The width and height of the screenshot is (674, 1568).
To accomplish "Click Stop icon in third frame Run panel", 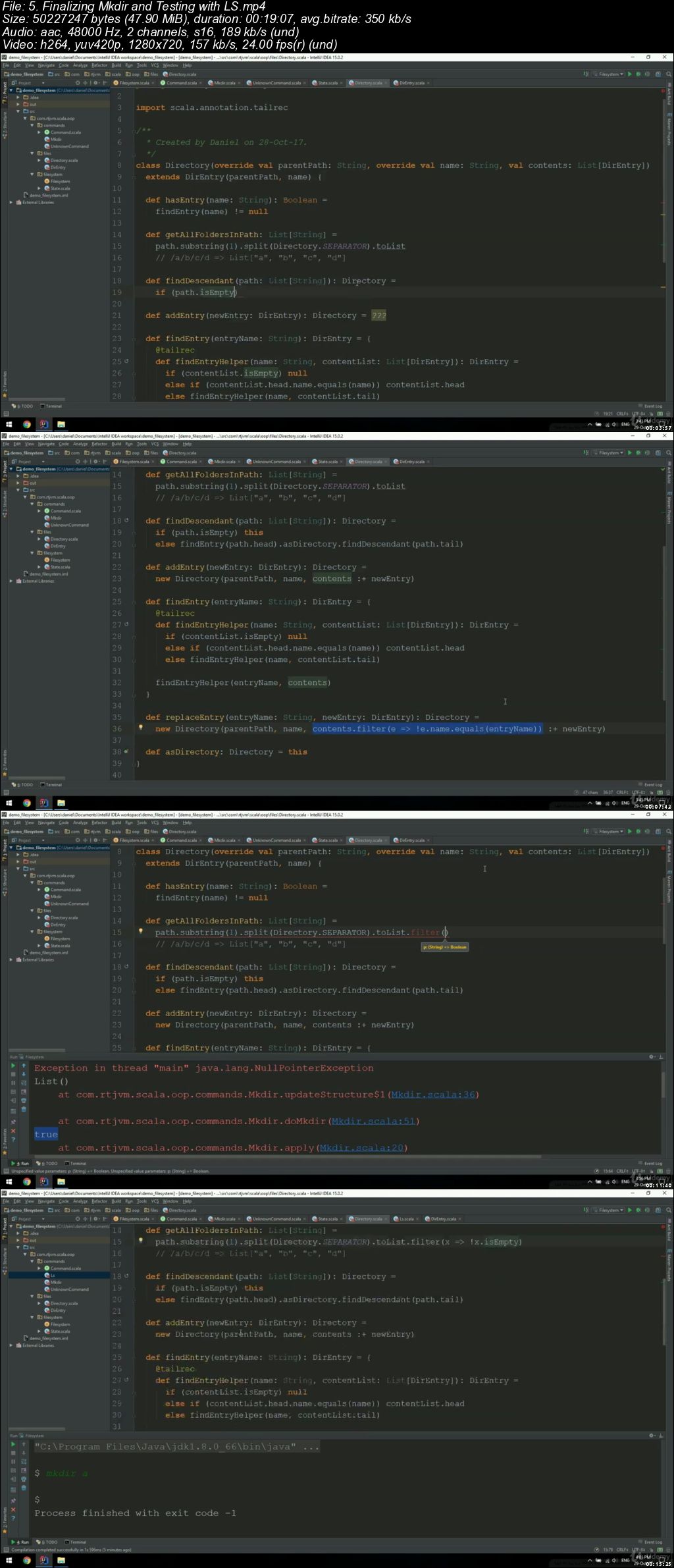I will [x=13, y=1073].
